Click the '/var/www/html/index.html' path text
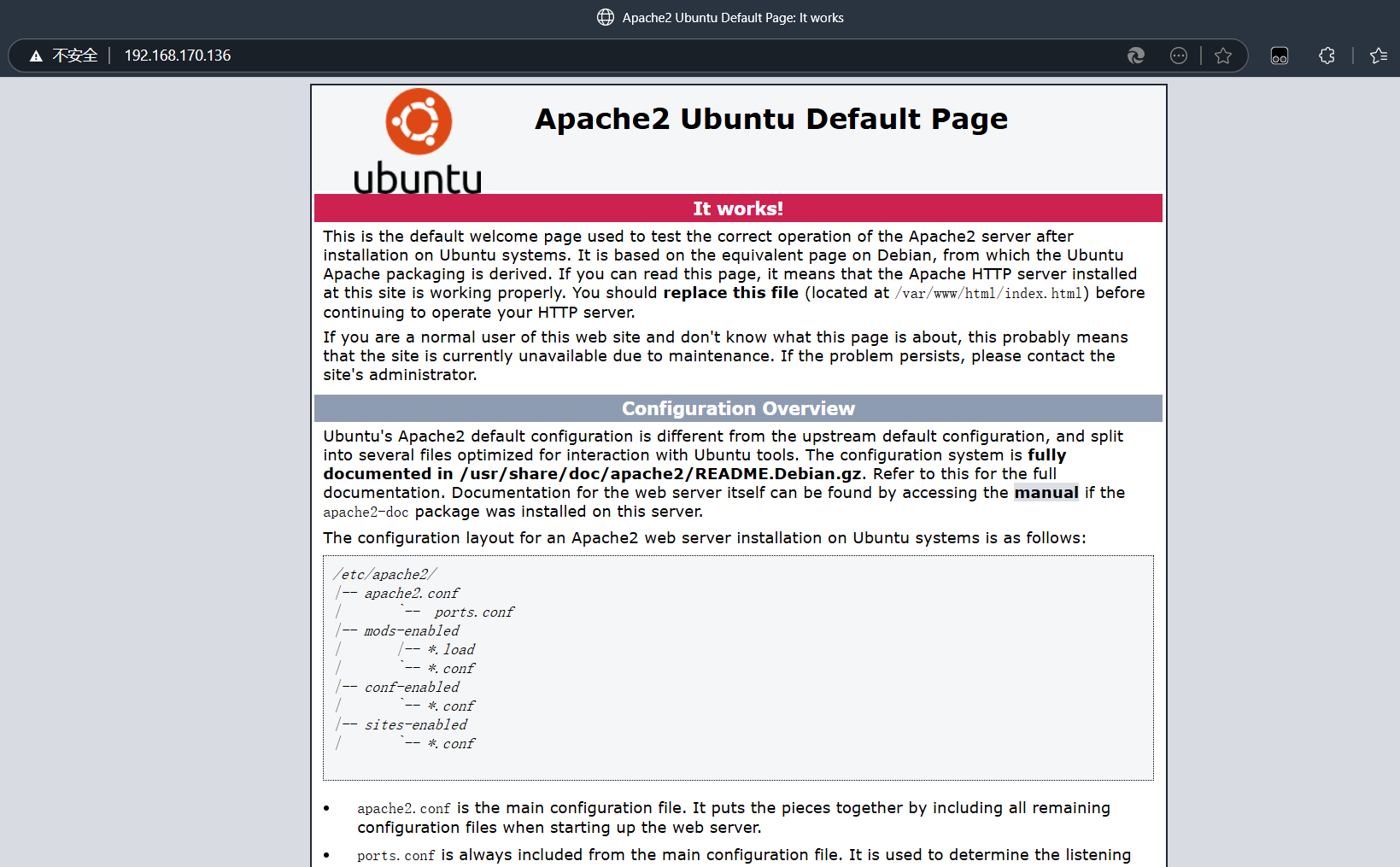The width and height of the screenshot is (1400, 867). tap(988, 293)
